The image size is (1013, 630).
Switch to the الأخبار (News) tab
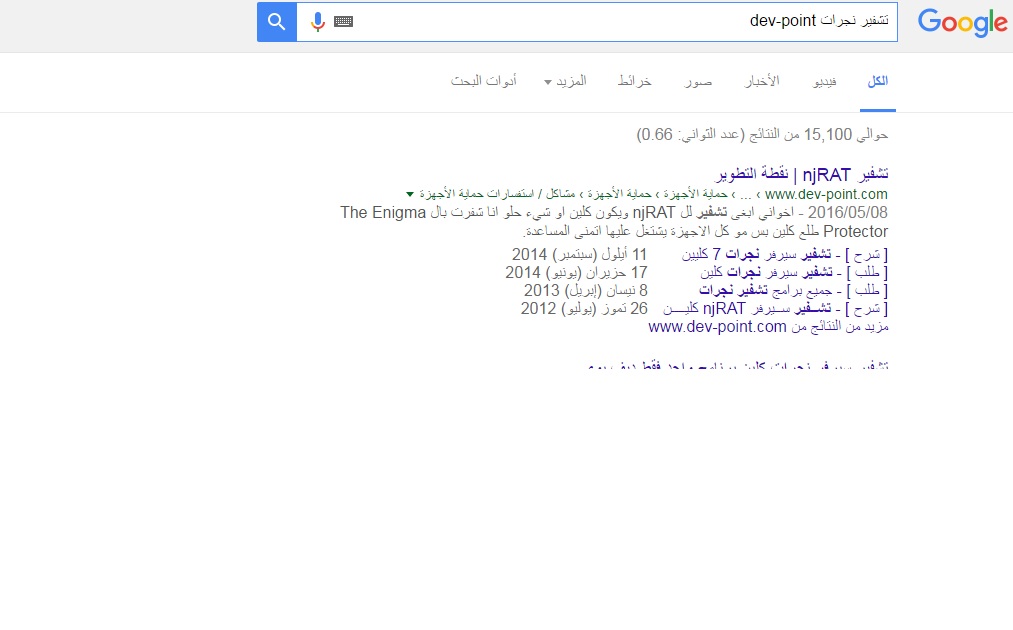[x=762, y=81]
